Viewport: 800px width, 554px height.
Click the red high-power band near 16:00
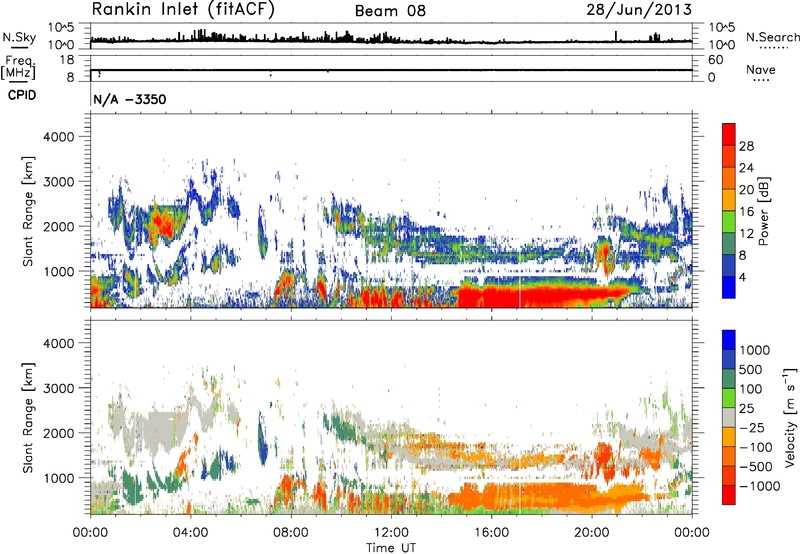pos(541,296)
